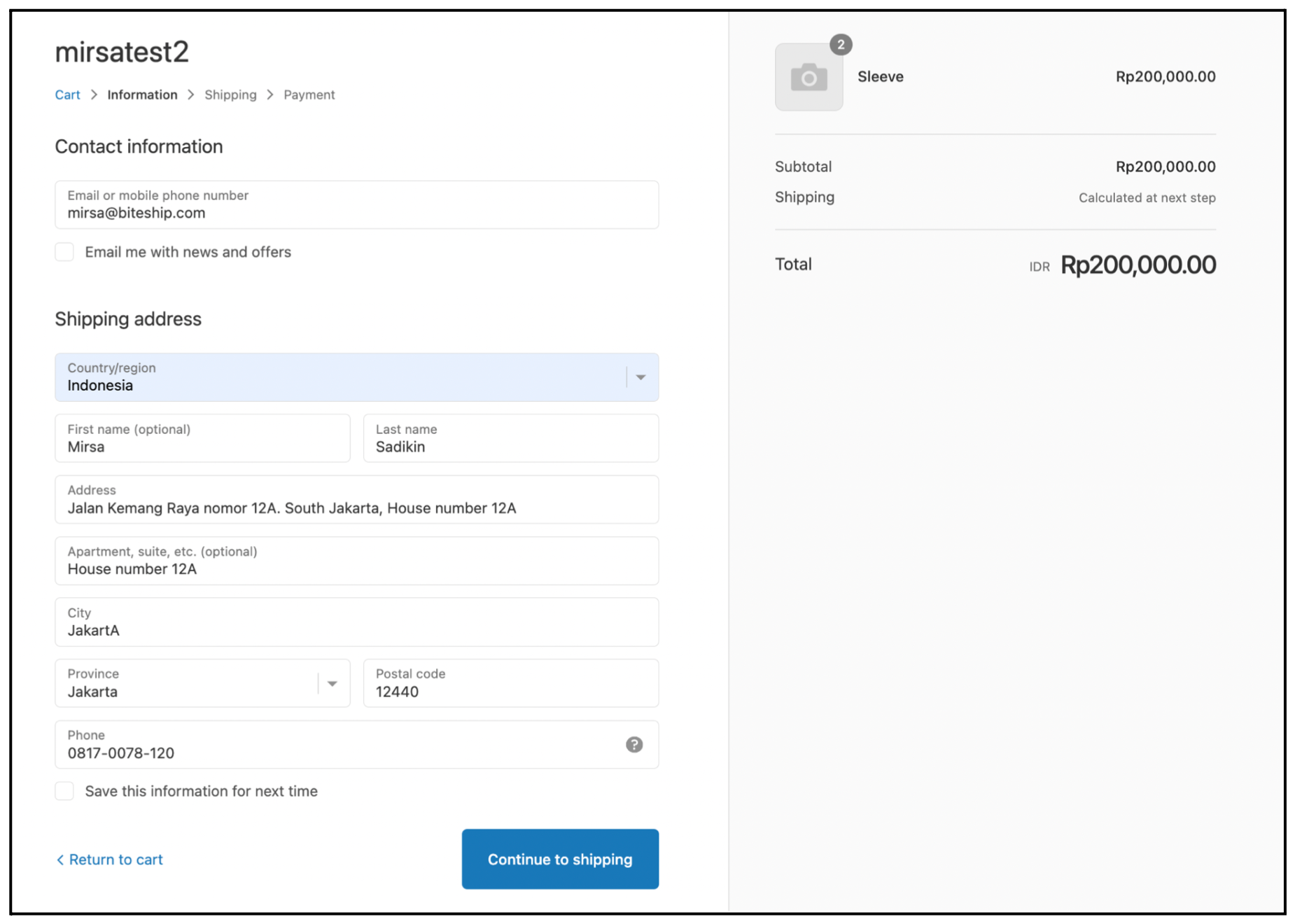Tick Save this information for next time
Image resolution: width=1295 pixels, height=924 pixels.
point(64,791)
